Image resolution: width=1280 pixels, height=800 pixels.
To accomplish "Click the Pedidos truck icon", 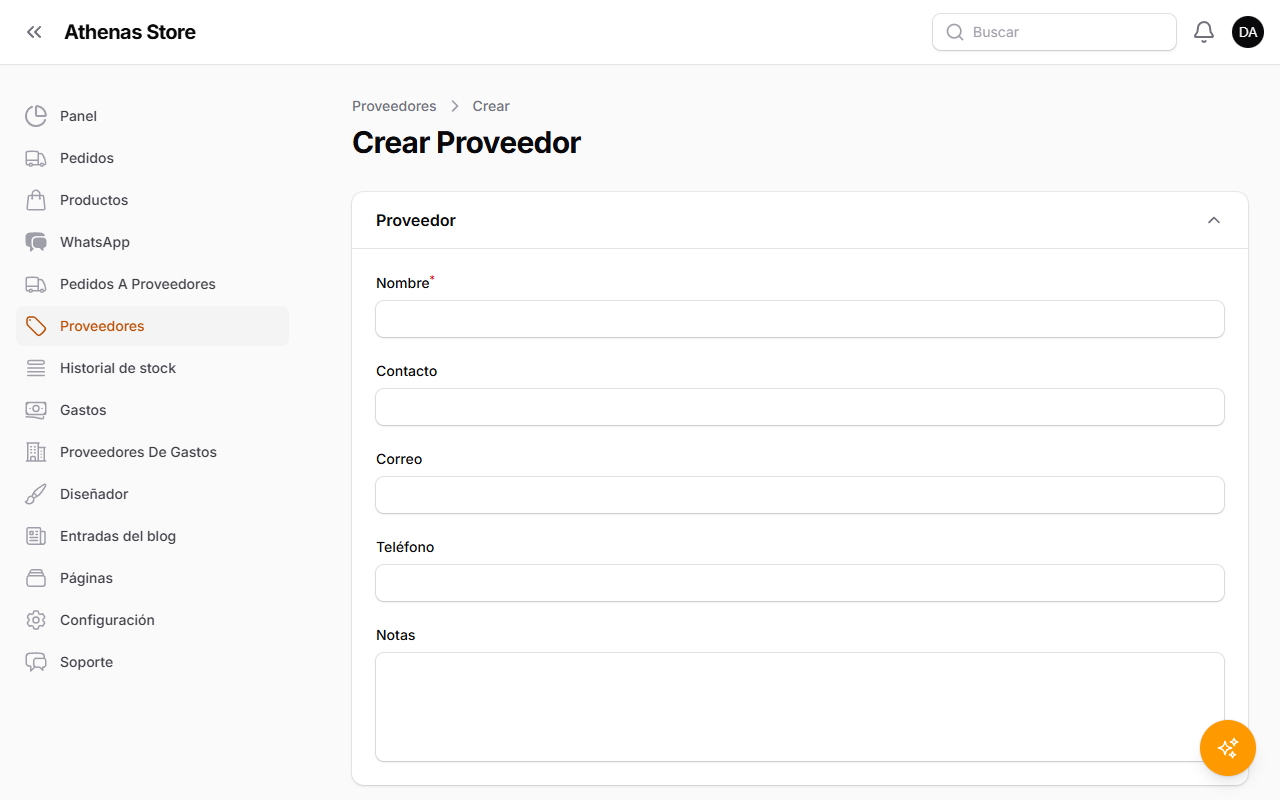I will (36, 158).
